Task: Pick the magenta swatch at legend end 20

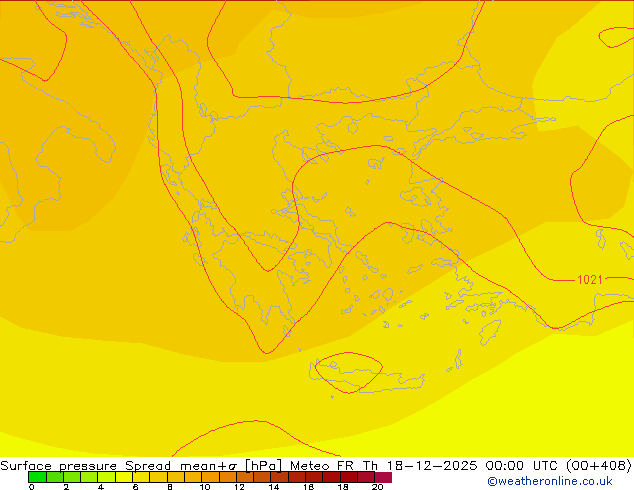Action: [383, 477]
